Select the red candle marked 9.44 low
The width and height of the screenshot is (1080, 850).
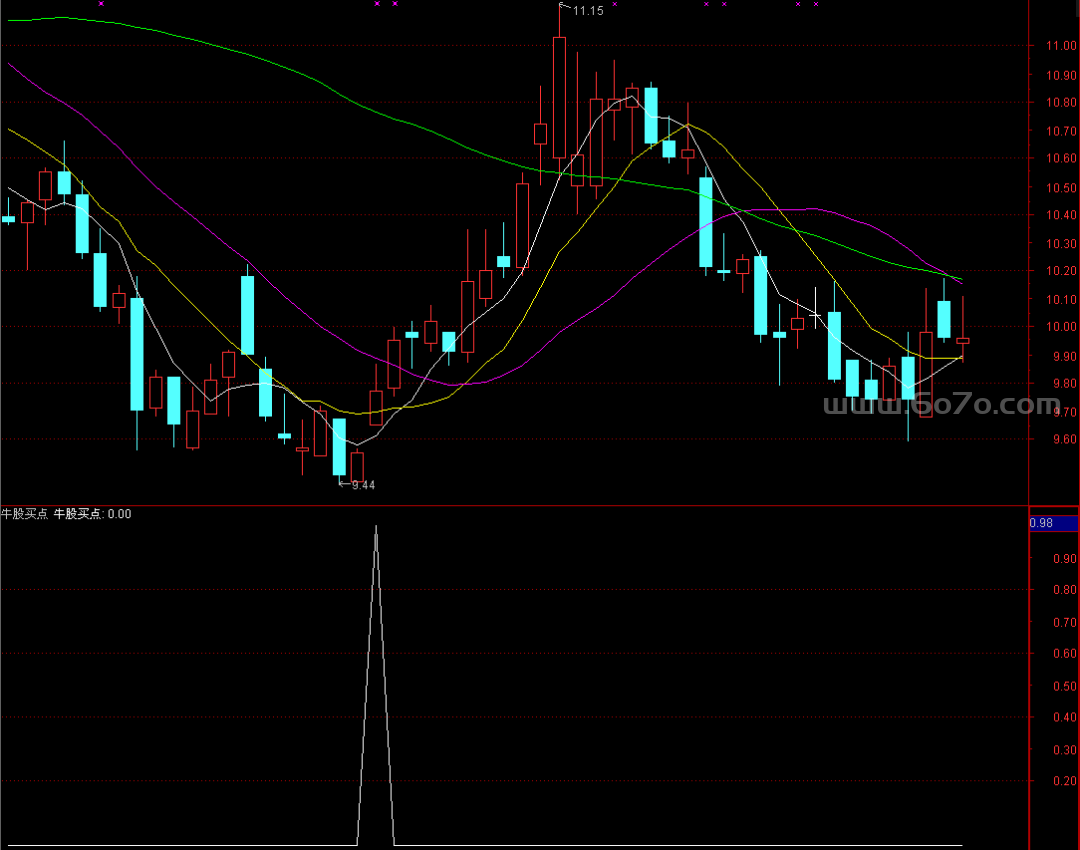357,466
